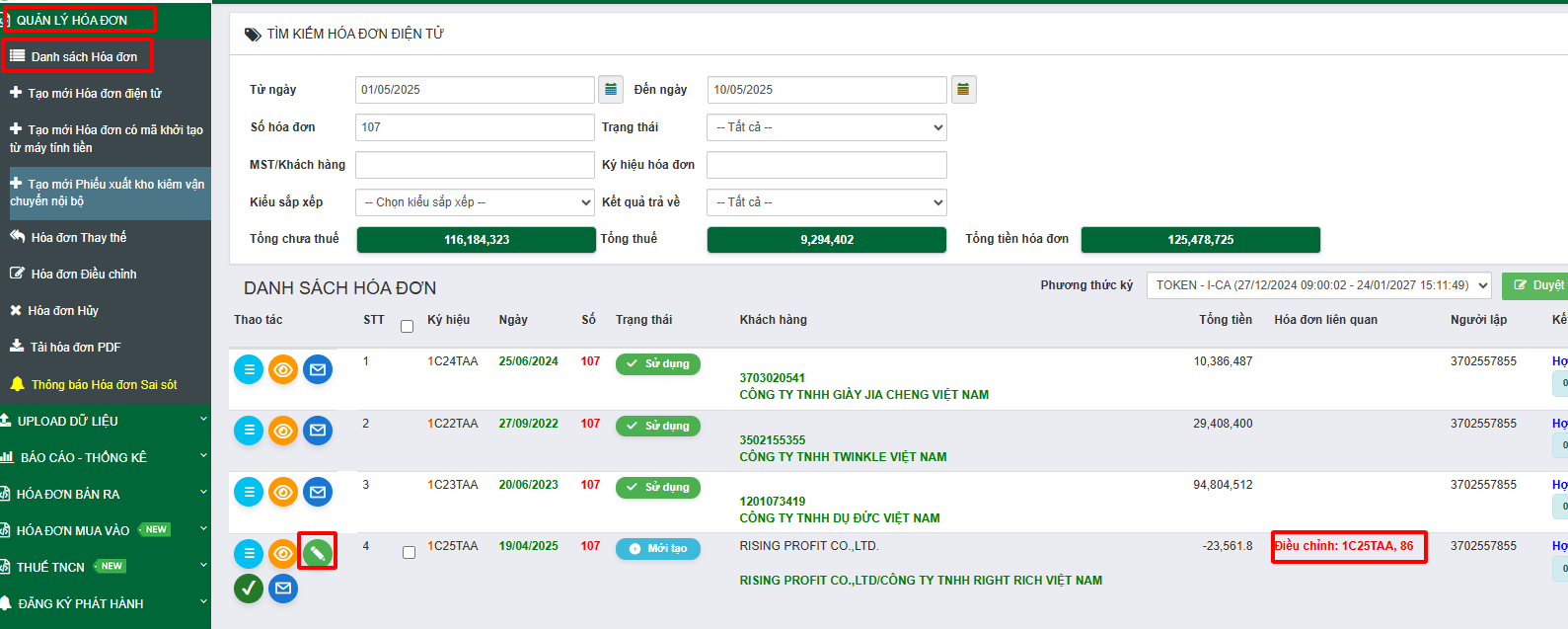The width and height of the screenshot is (1568, 629).
Task: Click the green Duyệt button
Action: click(x=1537, y=285)
